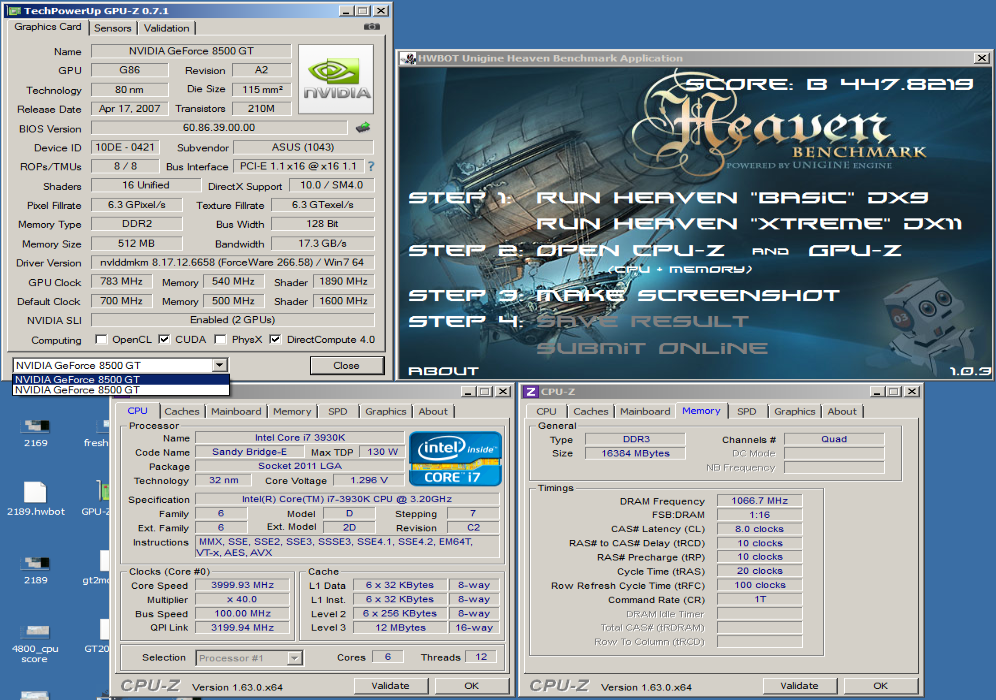Image resolution: width=996 pixels, height=700 pixels.
Task: Click the Core Voltage 1.296 V value
Action: (x=369, y=480)
